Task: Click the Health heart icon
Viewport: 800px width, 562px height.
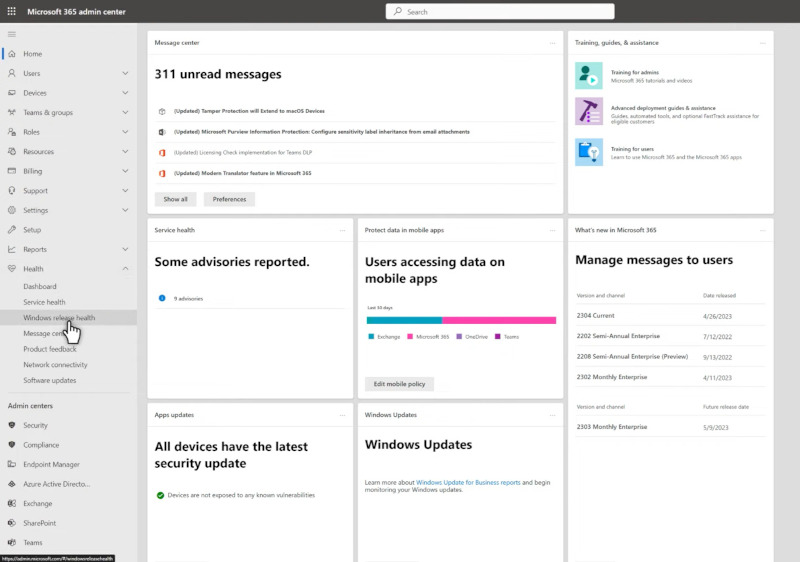Action: coord(12,269)
